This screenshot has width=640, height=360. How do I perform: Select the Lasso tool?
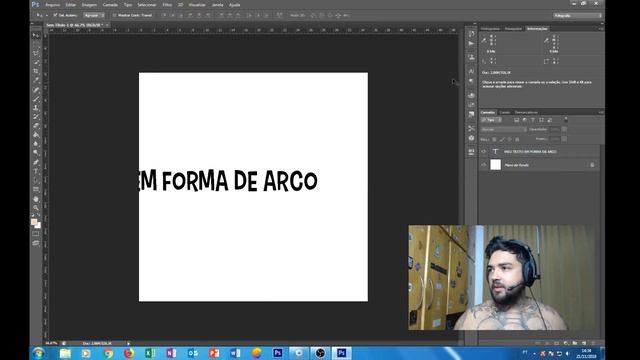point(36,53)
